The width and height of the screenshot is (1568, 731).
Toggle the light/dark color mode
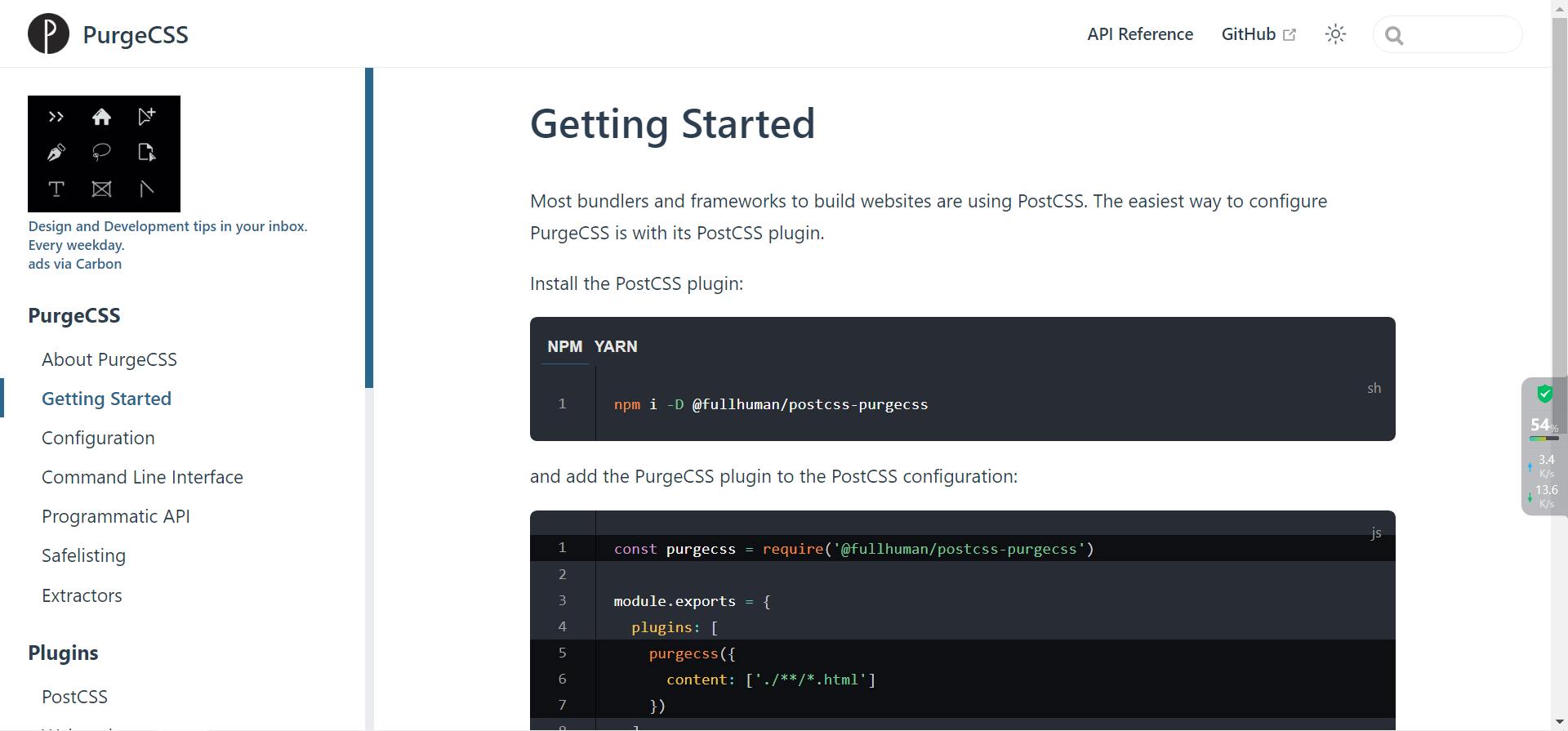[1335, 34]
